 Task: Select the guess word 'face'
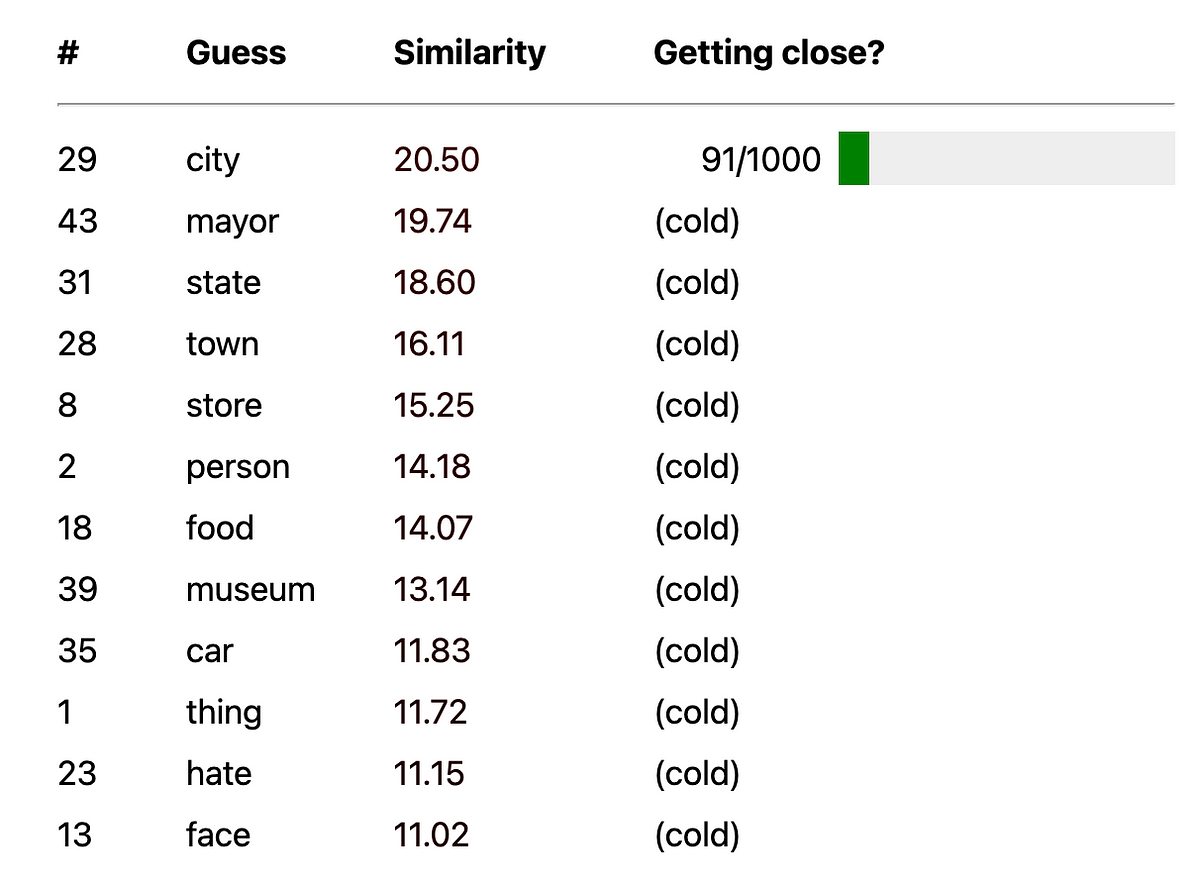point(218,835)
